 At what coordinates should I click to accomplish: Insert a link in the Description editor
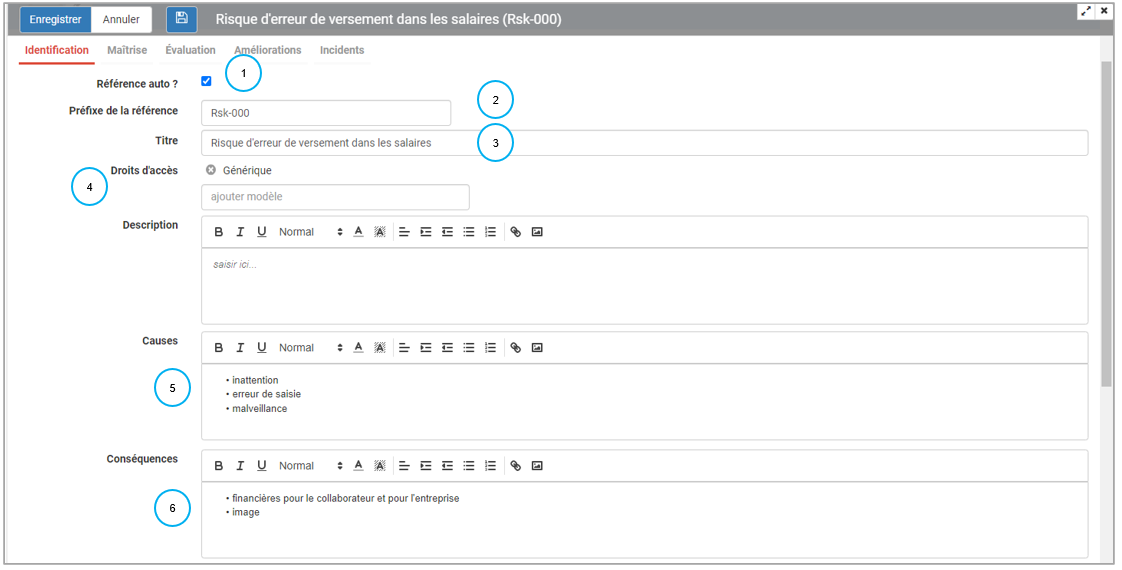point(516,232)
